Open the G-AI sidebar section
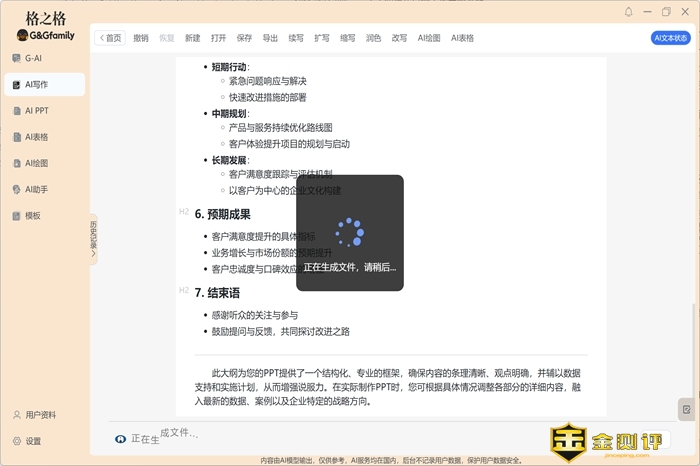This screenshot has width=700, height=466. (32, 59)
